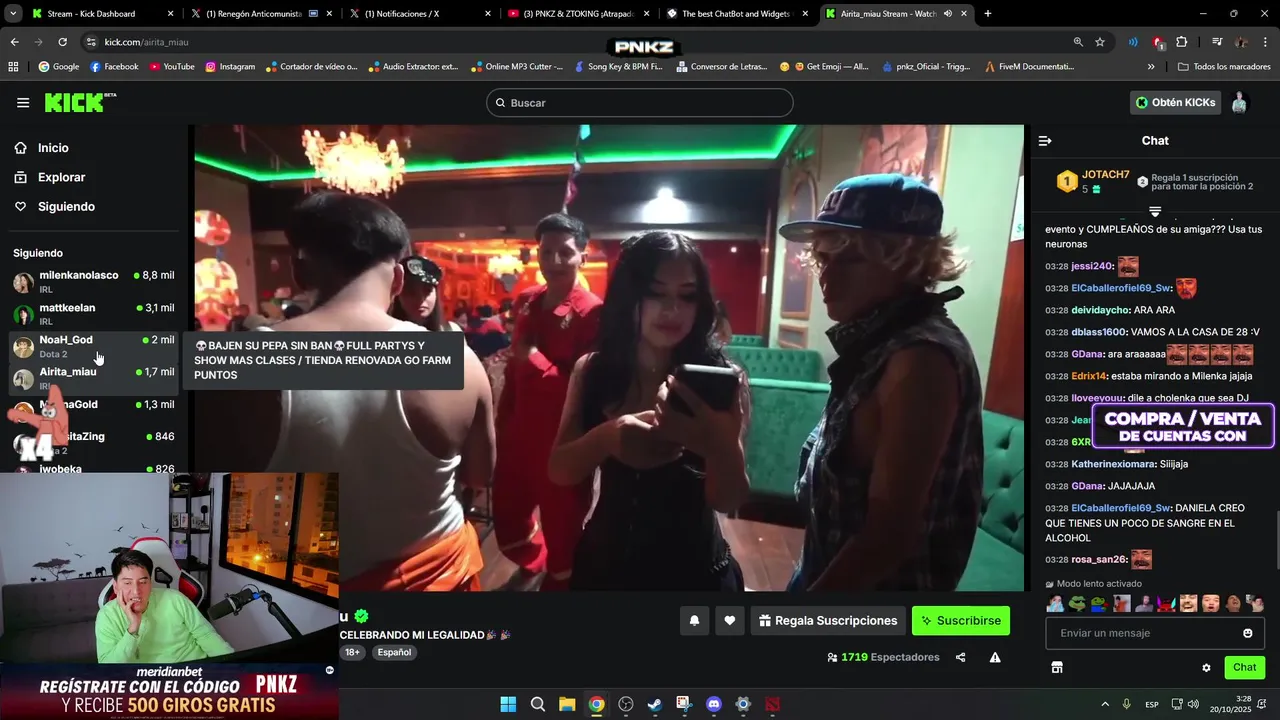Click the Suscribirse button
This screenshot has height=720, width=1280.
click(x=961, y=621)
